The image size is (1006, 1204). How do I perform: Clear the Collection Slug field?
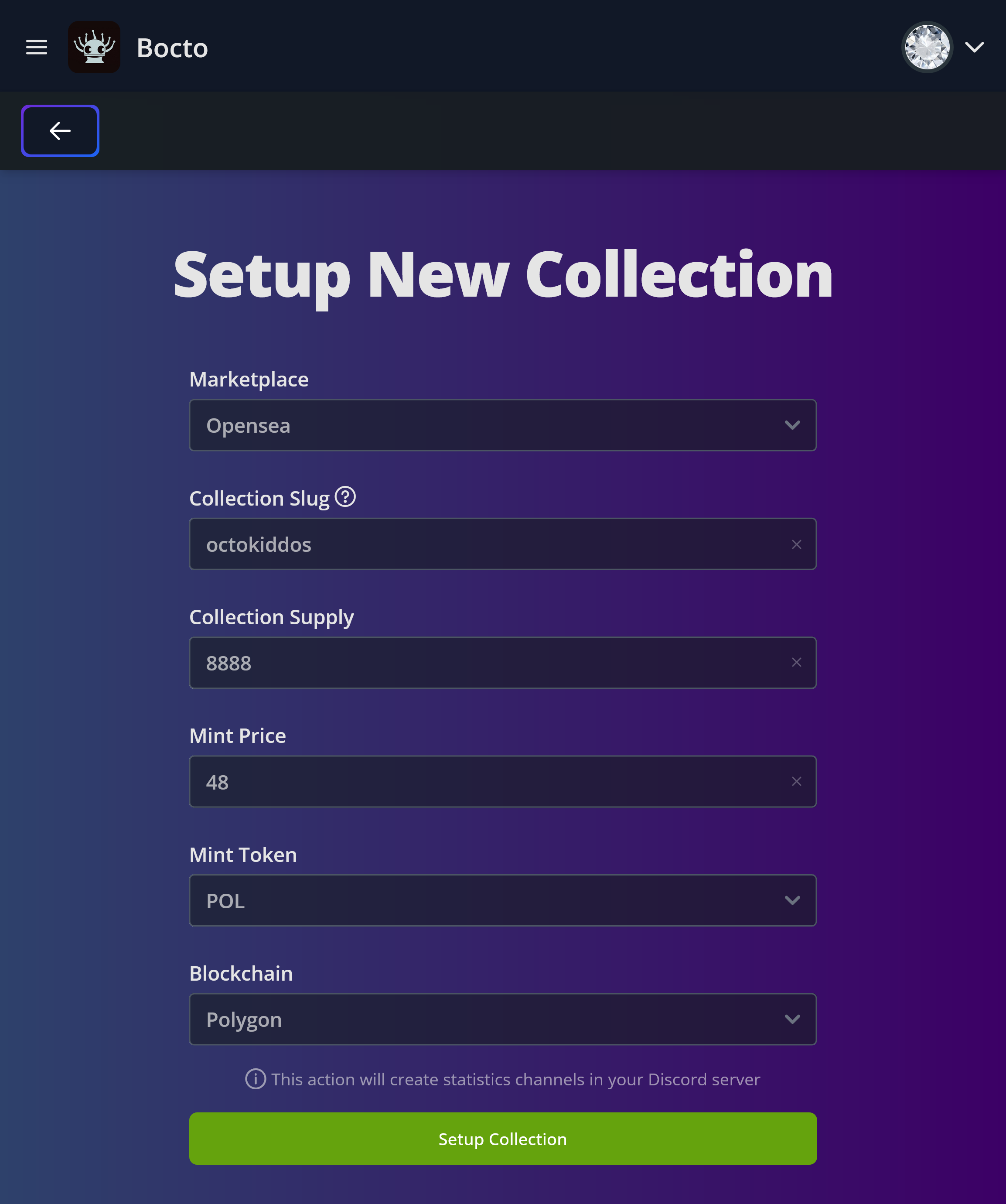point(796,544)
